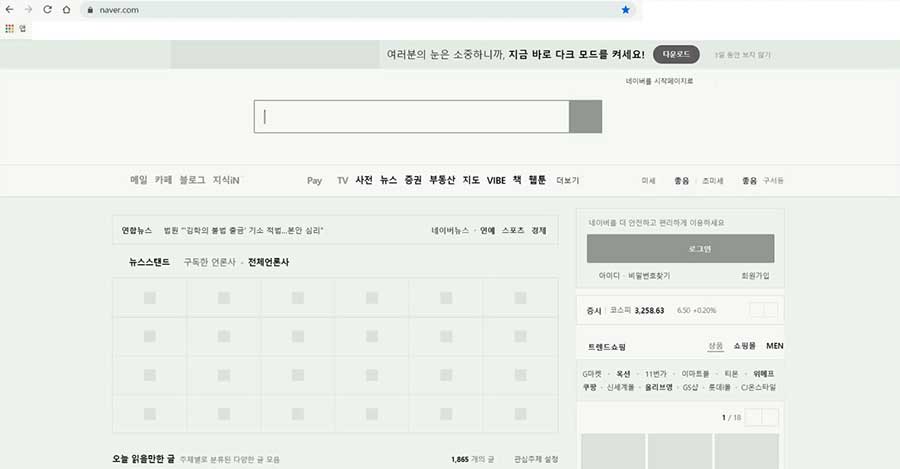900x469 pixels.
Task: Open TV in the service menu
Action: (343, 180)
